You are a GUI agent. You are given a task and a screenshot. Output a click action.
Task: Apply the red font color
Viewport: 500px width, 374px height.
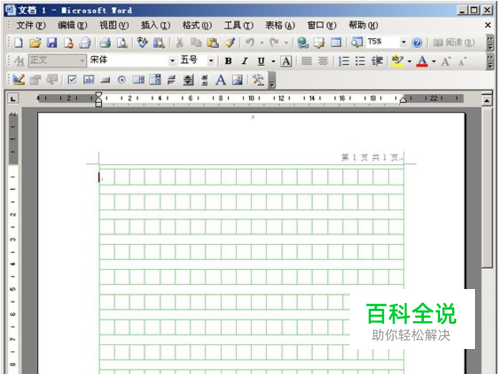(422, 61)
